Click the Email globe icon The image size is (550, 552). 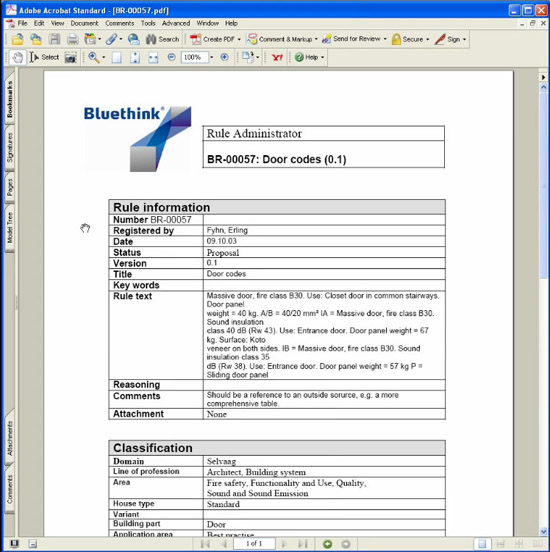coord(133,39)
